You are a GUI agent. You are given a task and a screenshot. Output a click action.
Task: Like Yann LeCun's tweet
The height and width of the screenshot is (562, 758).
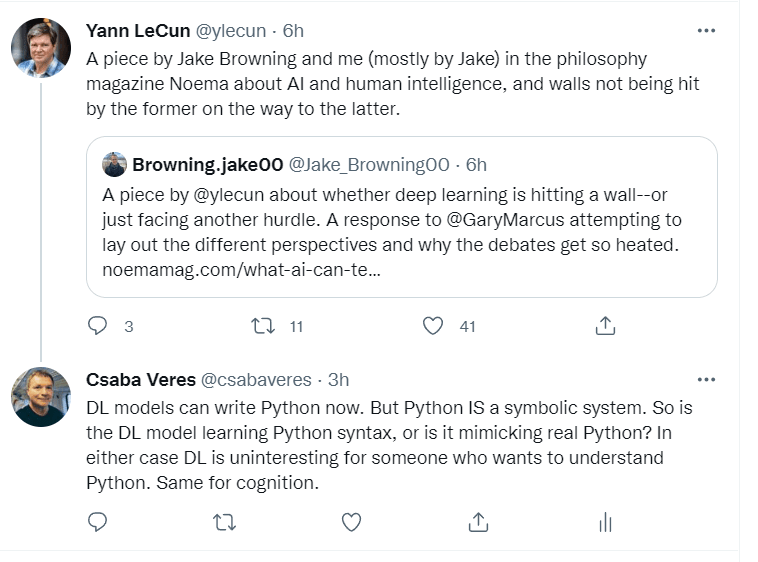click(x=433, y=326)
